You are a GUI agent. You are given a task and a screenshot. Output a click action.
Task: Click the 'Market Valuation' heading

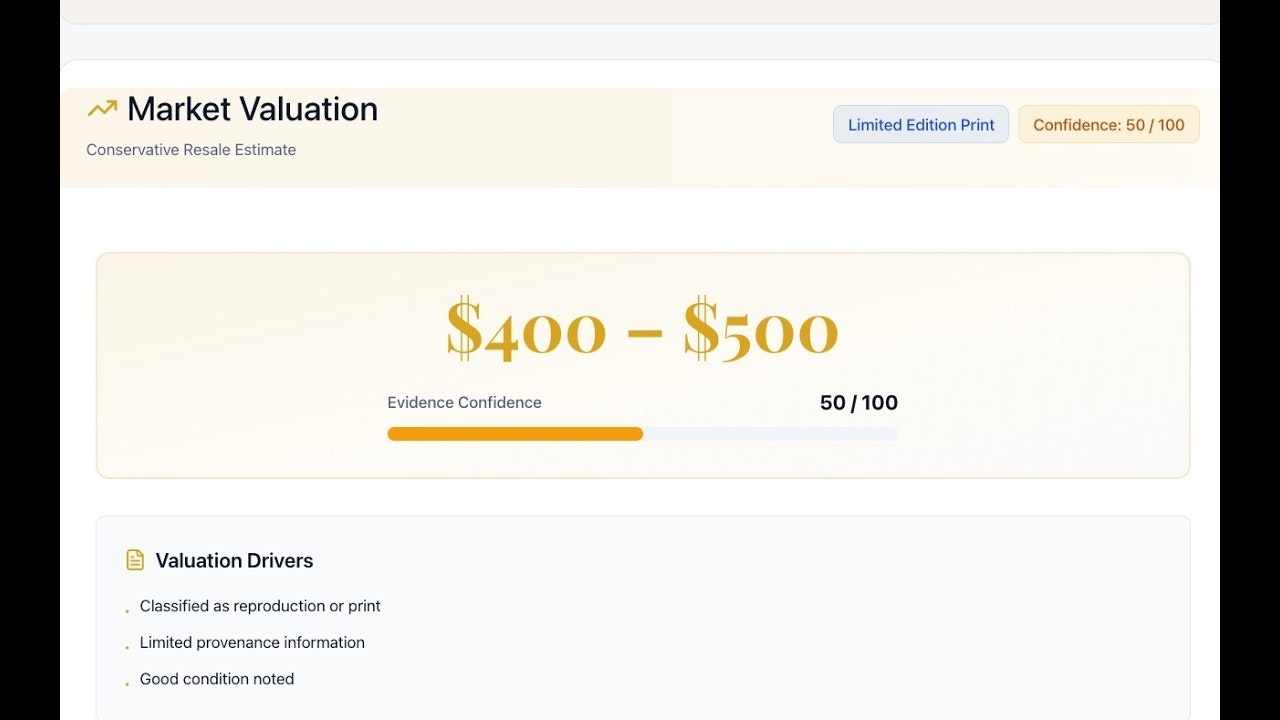(252, 109)
